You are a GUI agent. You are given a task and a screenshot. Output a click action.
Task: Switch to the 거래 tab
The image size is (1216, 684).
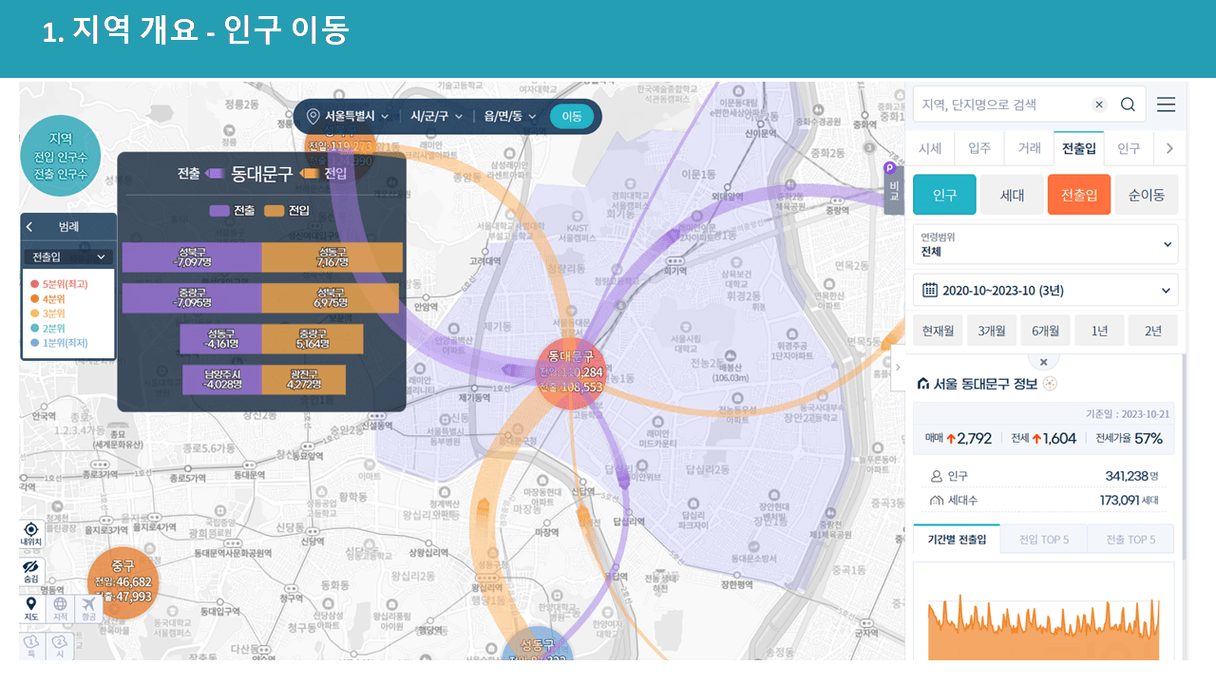pyautogui.click(x=1029, y=148)
